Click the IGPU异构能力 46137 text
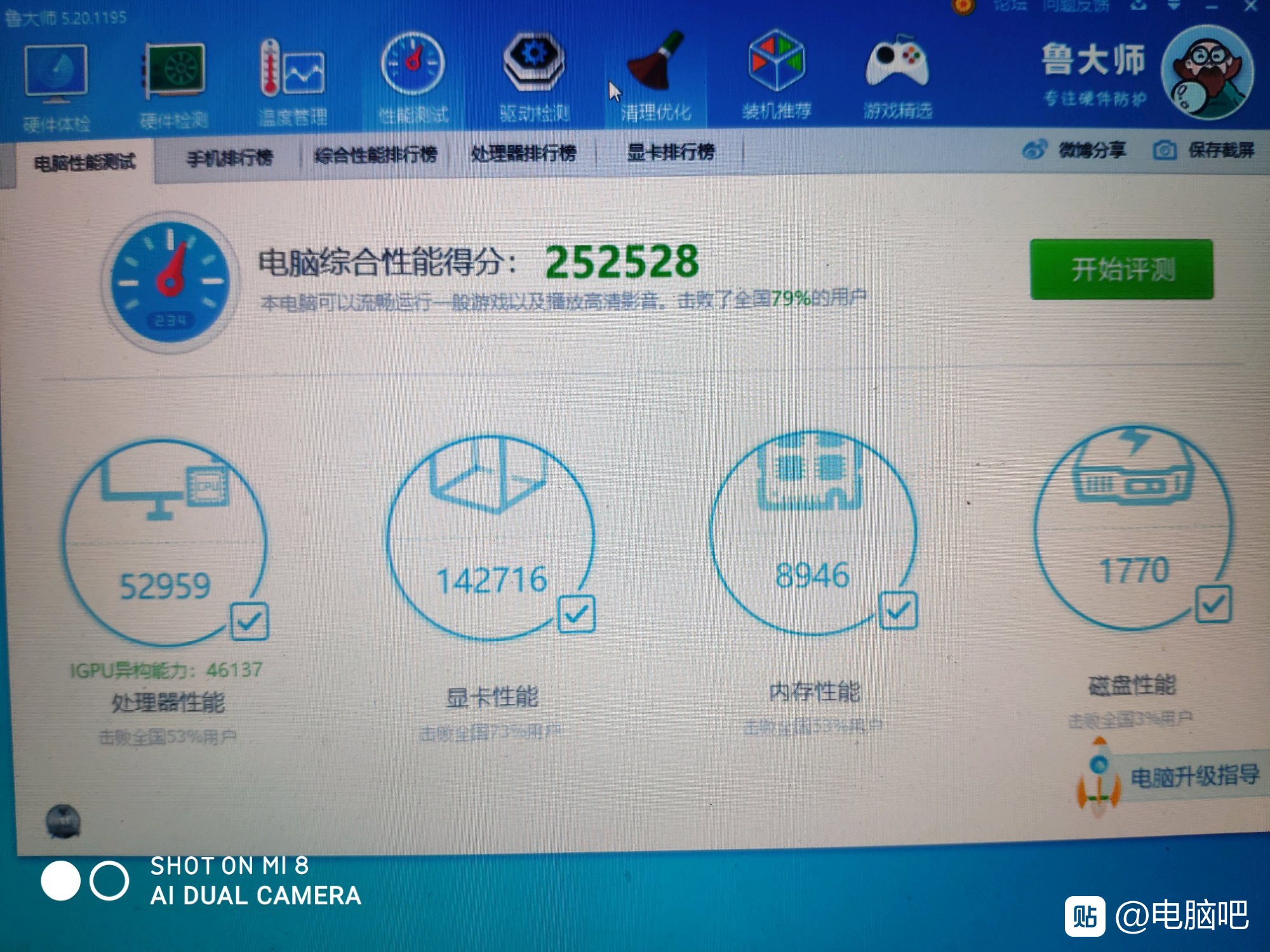1270x952 pixels. (x=166, y=670)
